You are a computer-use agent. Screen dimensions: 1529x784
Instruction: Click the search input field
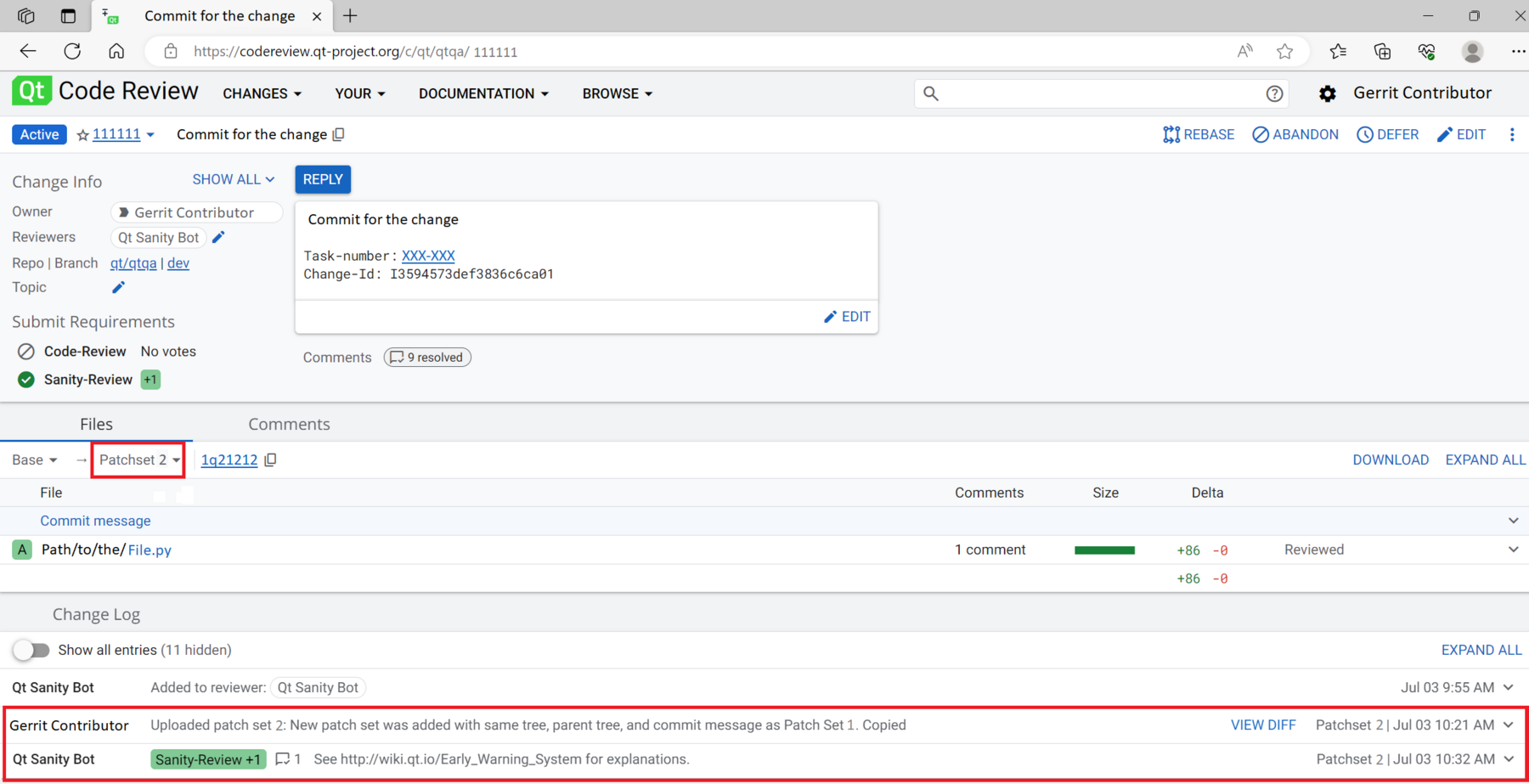pyautogui.click(x=1101, y=93)
